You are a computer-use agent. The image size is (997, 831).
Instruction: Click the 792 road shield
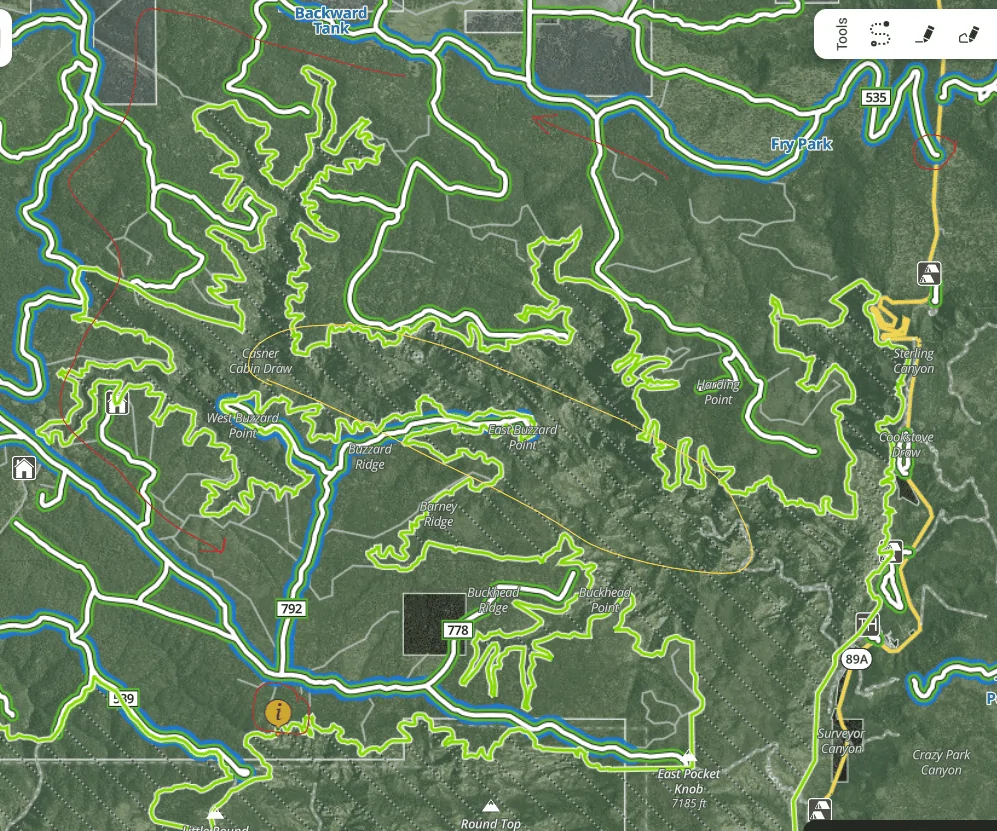point(292,608)
